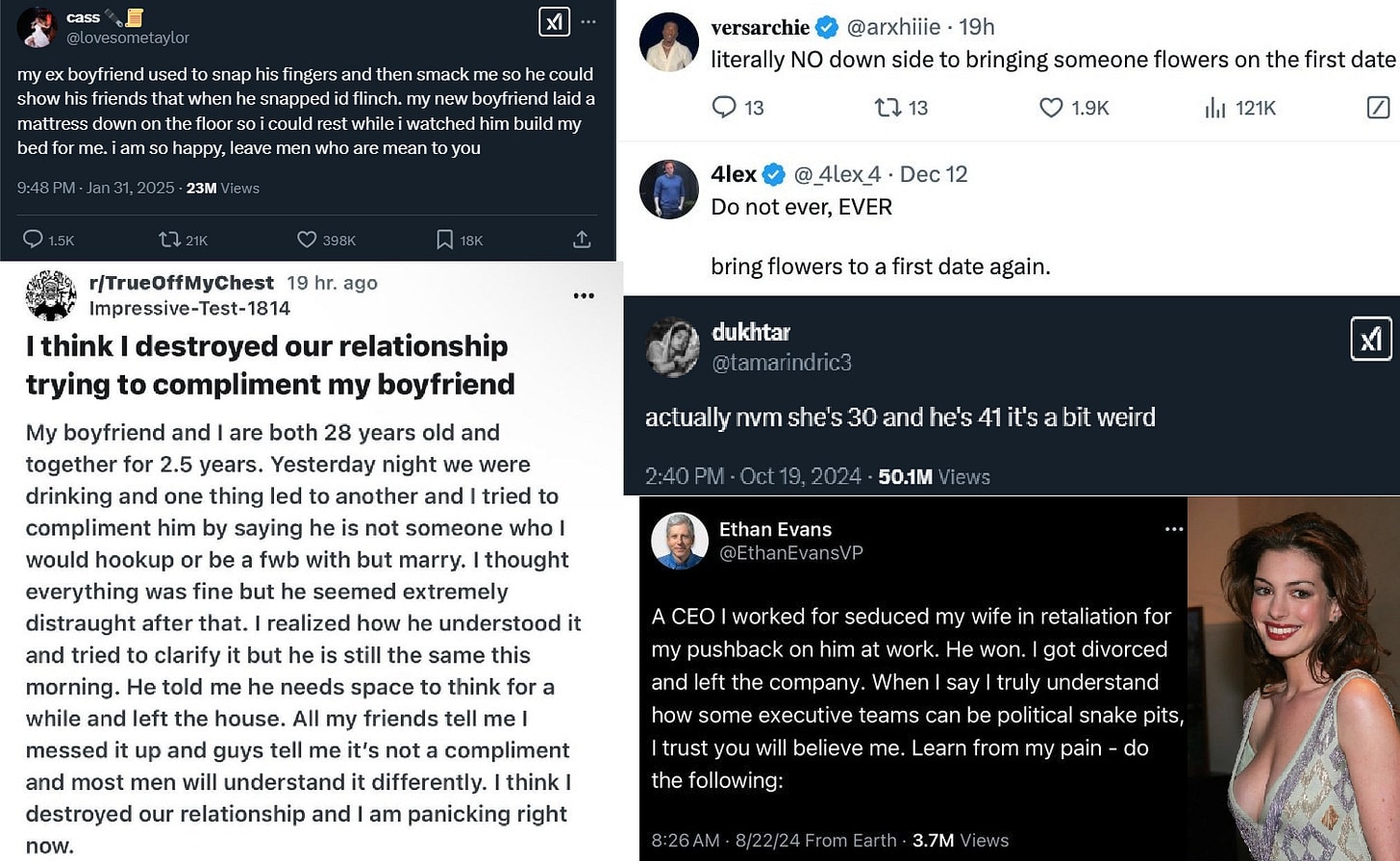Image resolution: width=1400 pixels, height=861 pixels.
Task: Click the Reddit post title about destroyed relationship
Action: (270, 365)
